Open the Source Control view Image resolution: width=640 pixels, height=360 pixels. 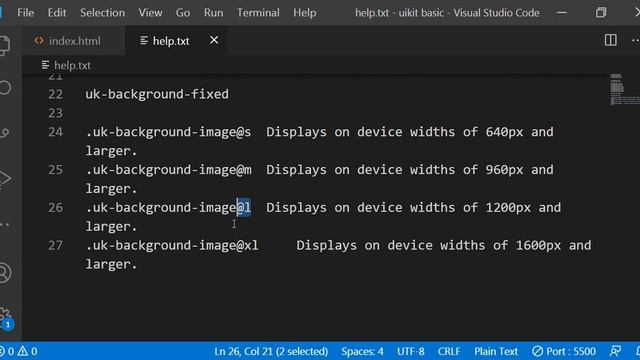click(4, 133)
